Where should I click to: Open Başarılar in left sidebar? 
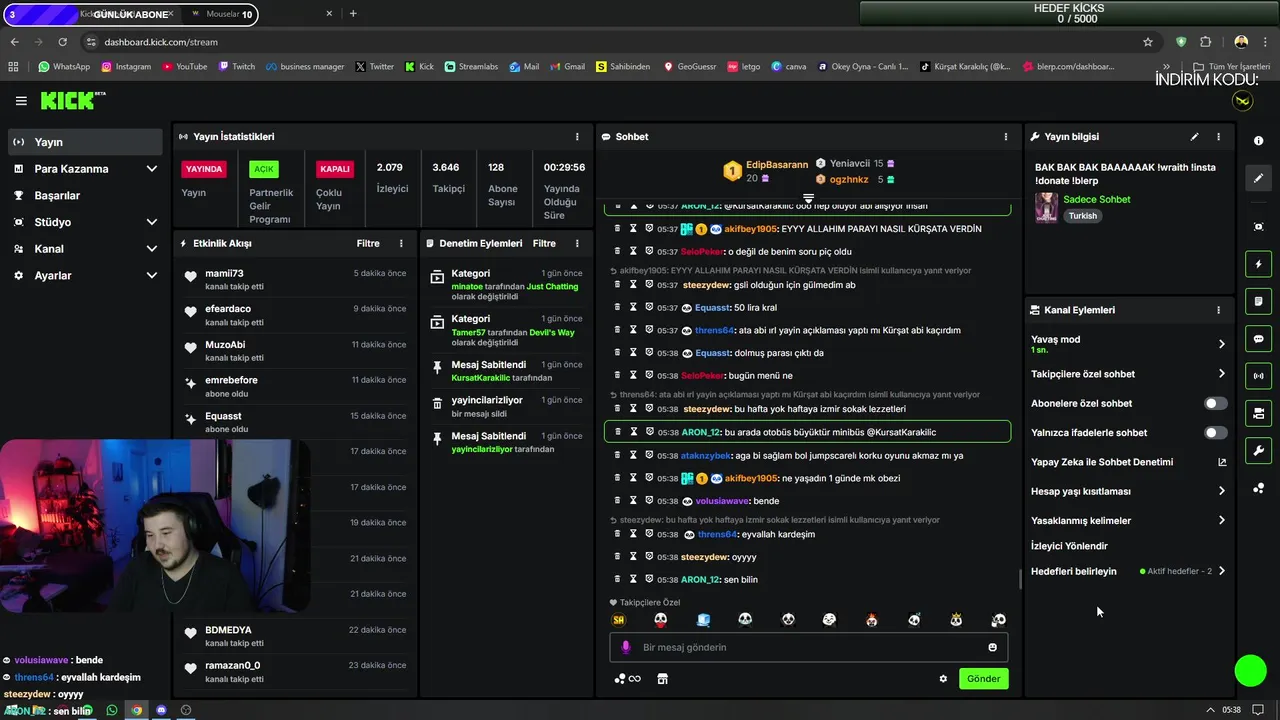tap(84, 196)
